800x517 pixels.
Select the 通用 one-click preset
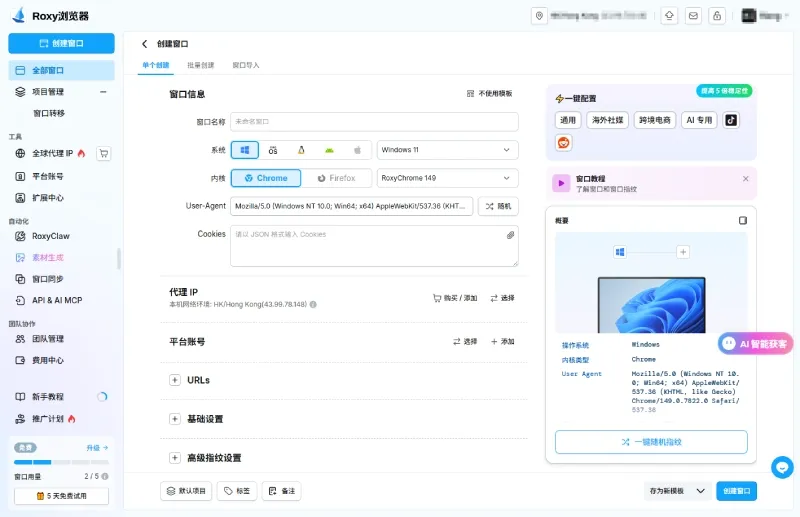point(567,120)
